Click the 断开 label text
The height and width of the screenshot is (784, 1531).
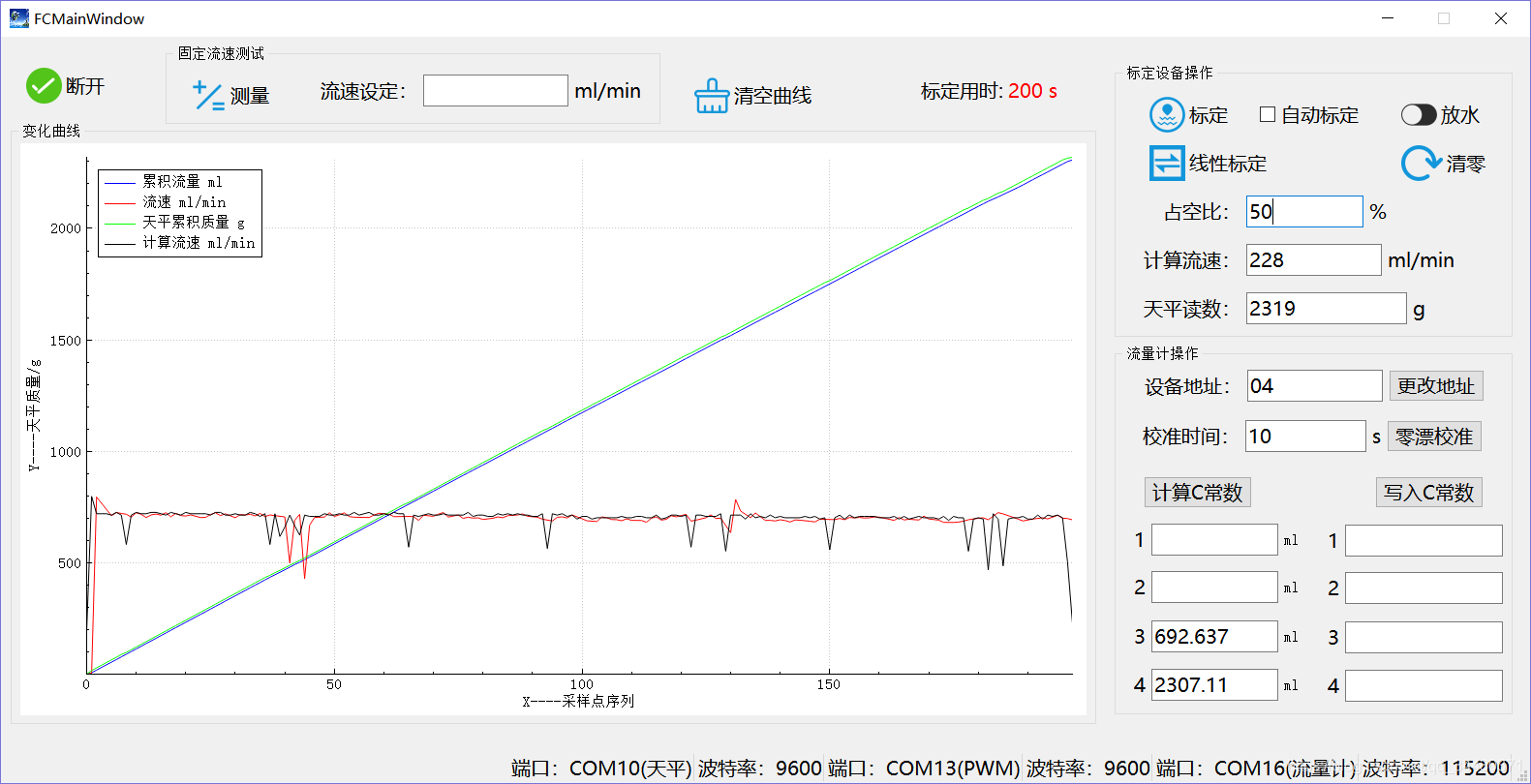[85, 86]
